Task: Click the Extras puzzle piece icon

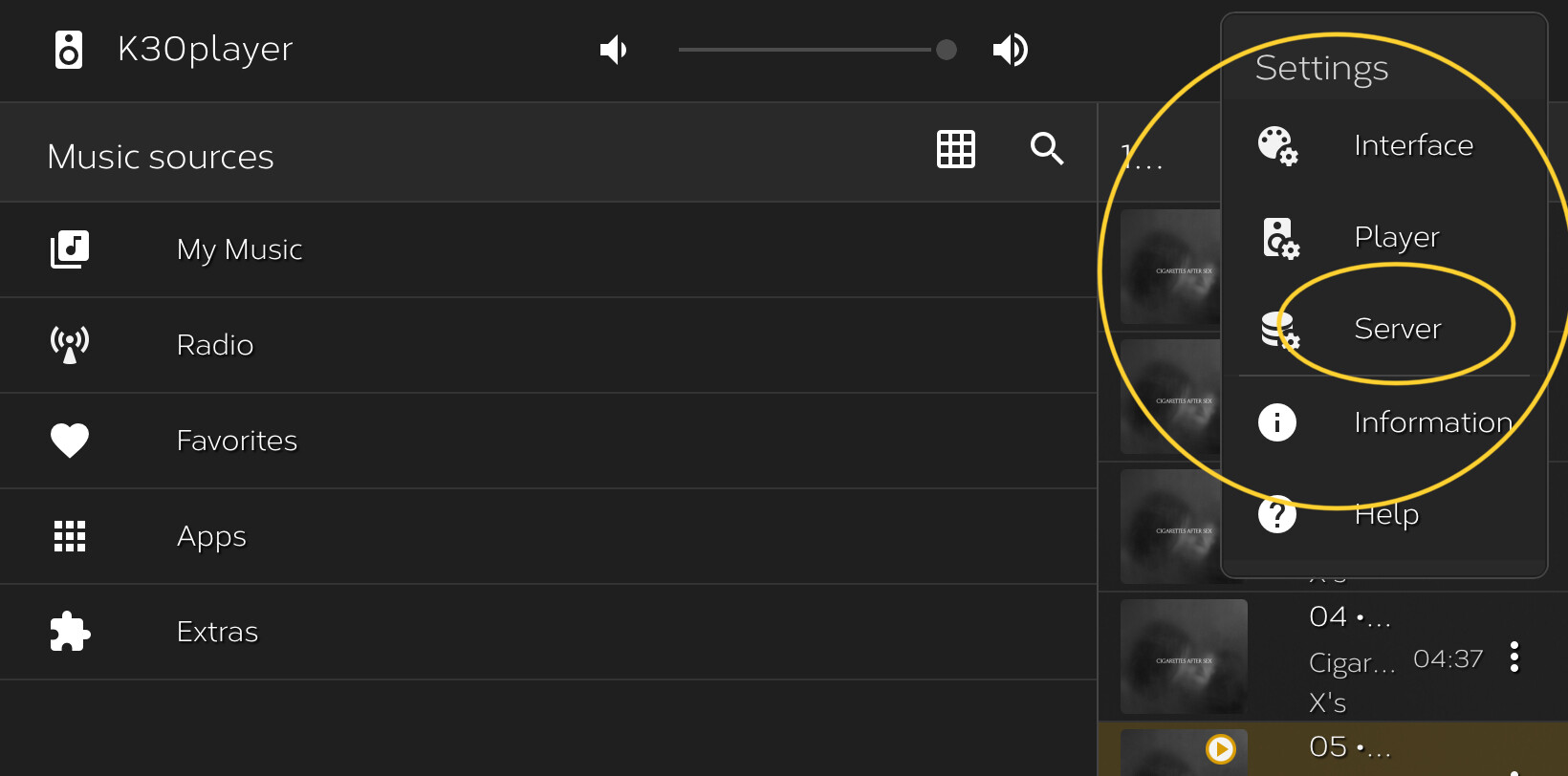Action: point(70,632)
